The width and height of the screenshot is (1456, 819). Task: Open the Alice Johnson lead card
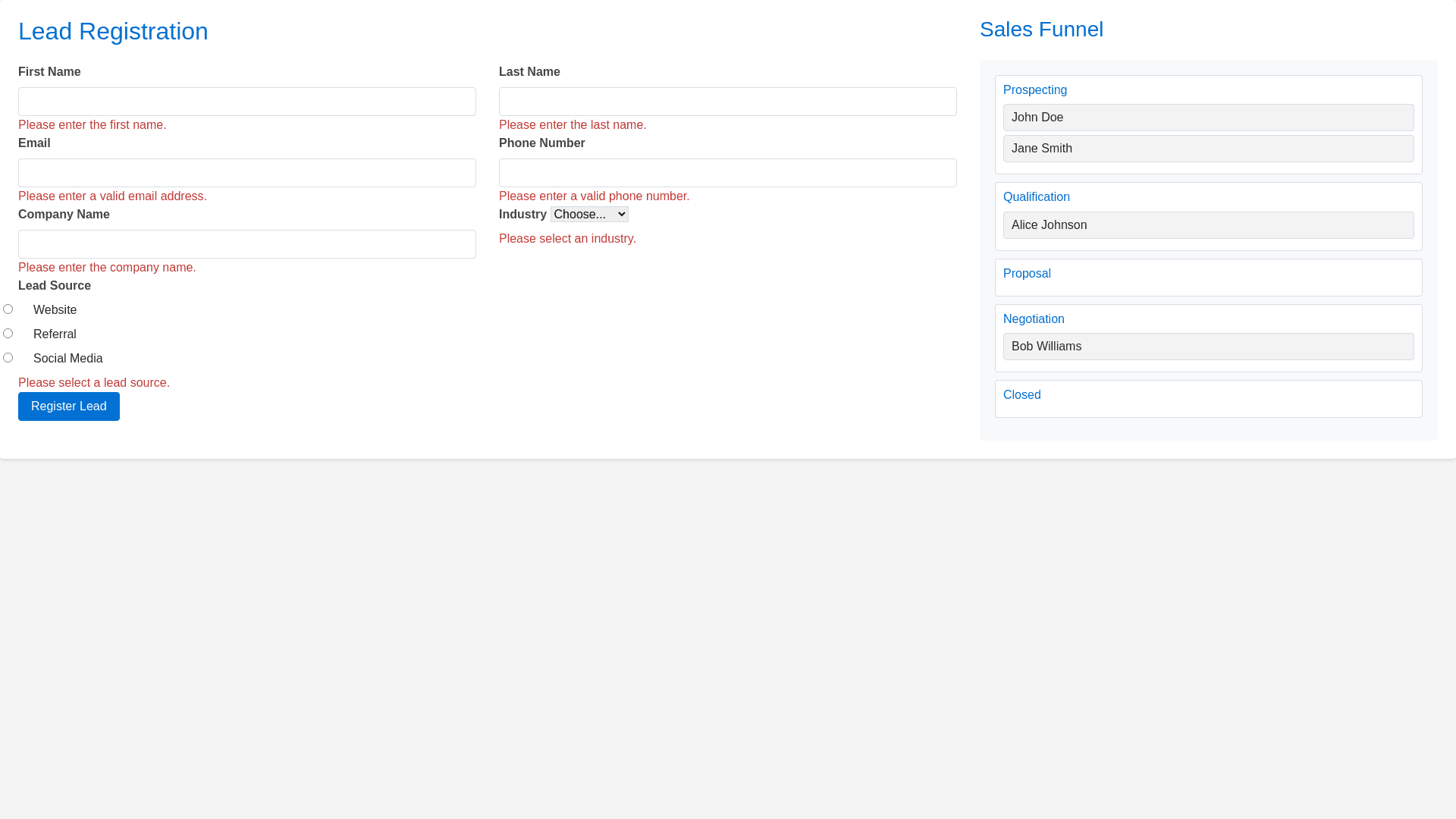pyautogui.click(x=1208, y=225)
